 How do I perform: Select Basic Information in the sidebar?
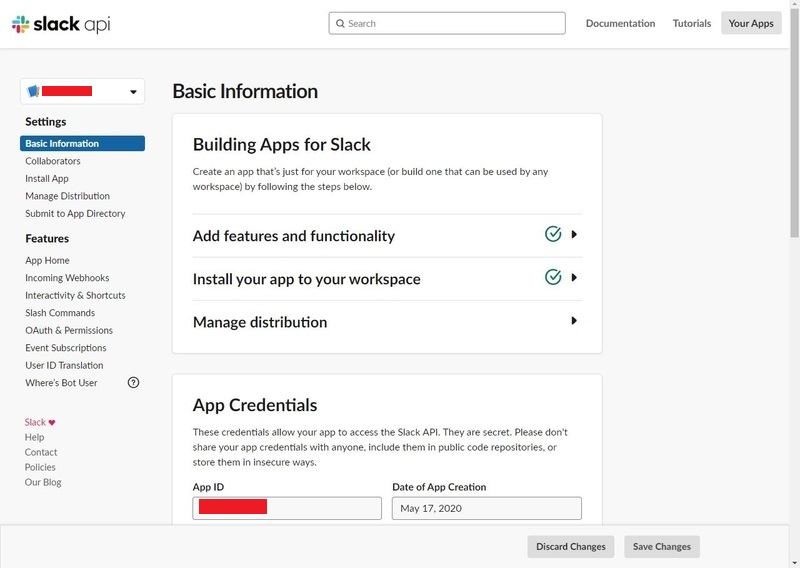tap(83, 143)
